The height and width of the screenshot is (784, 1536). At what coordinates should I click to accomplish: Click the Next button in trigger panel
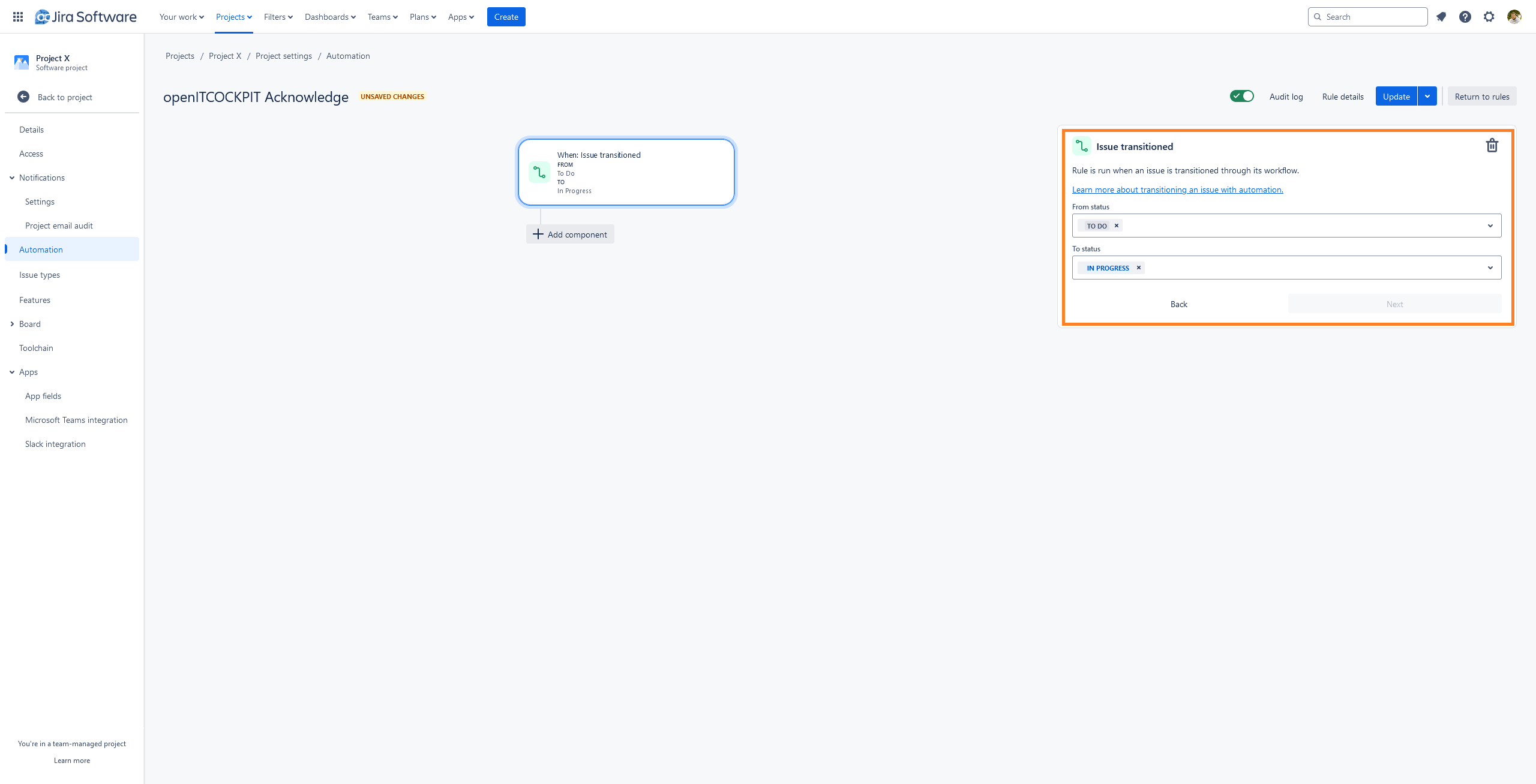[1394, 304]
